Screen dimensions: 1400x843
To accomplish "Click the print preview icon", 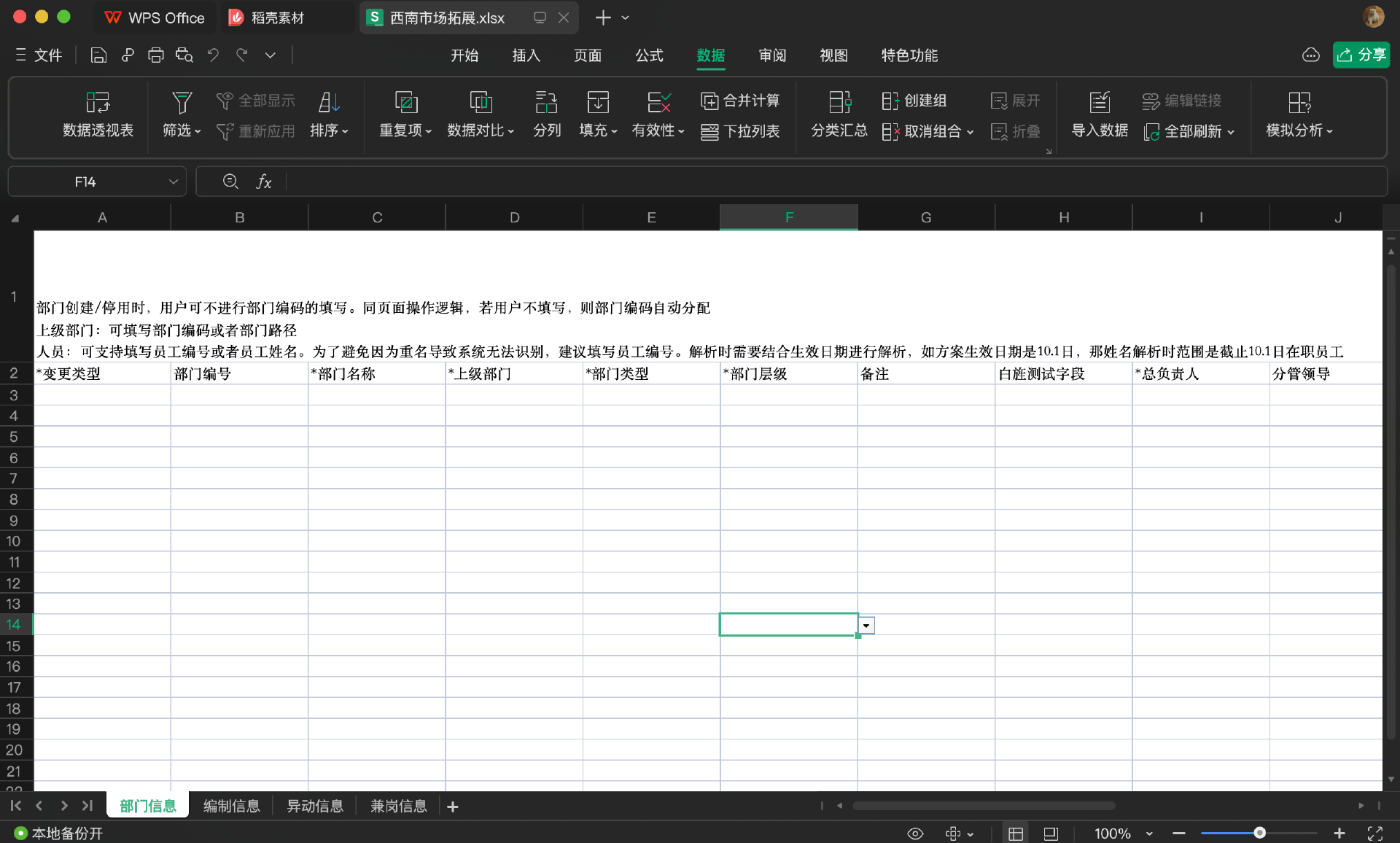I will click(184, 55).
